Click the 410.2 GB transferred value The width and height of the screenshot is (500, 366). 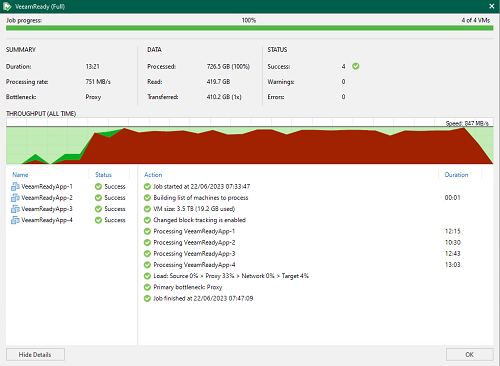point(224,97)
